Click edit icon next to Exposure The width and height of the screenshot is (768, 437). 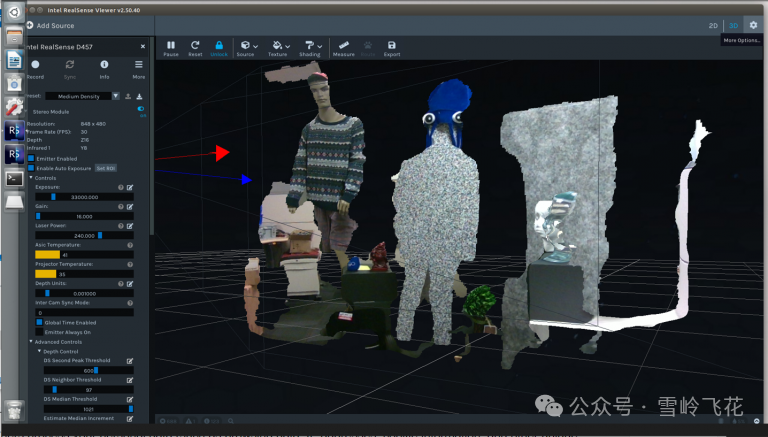pos(130,187)
